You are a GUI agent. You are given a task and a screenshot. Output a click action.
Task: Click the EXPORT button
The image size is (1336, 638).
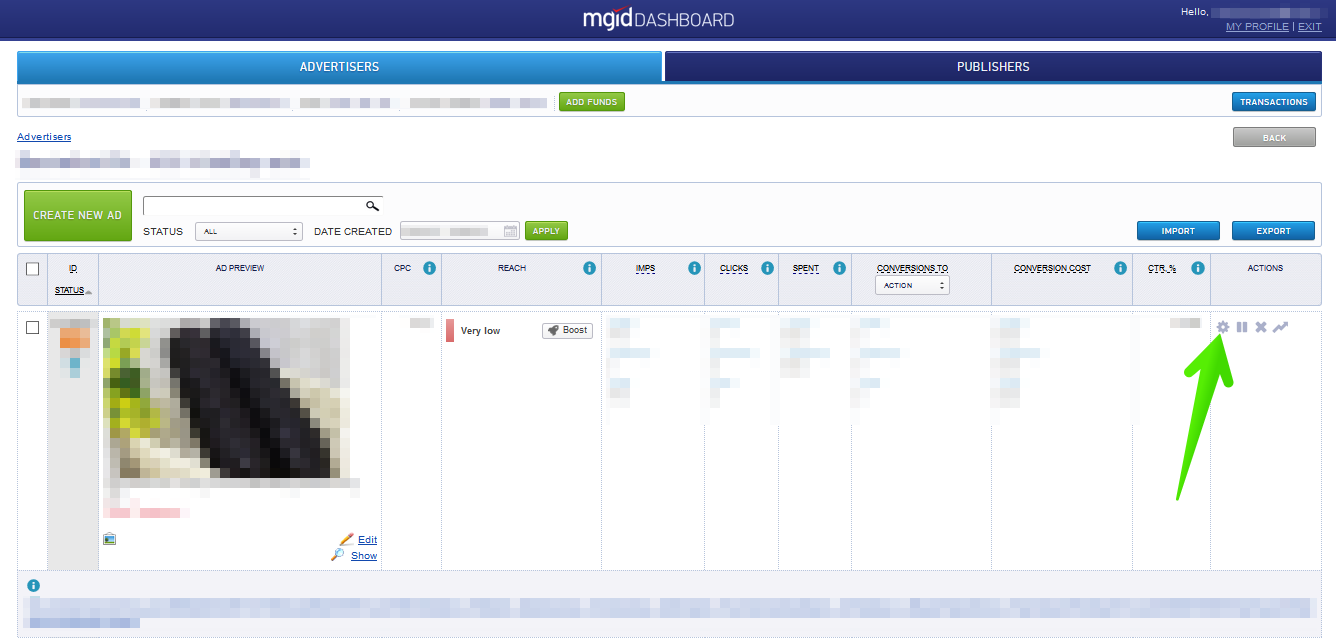pyautogui.click(x=1273, y=231)
